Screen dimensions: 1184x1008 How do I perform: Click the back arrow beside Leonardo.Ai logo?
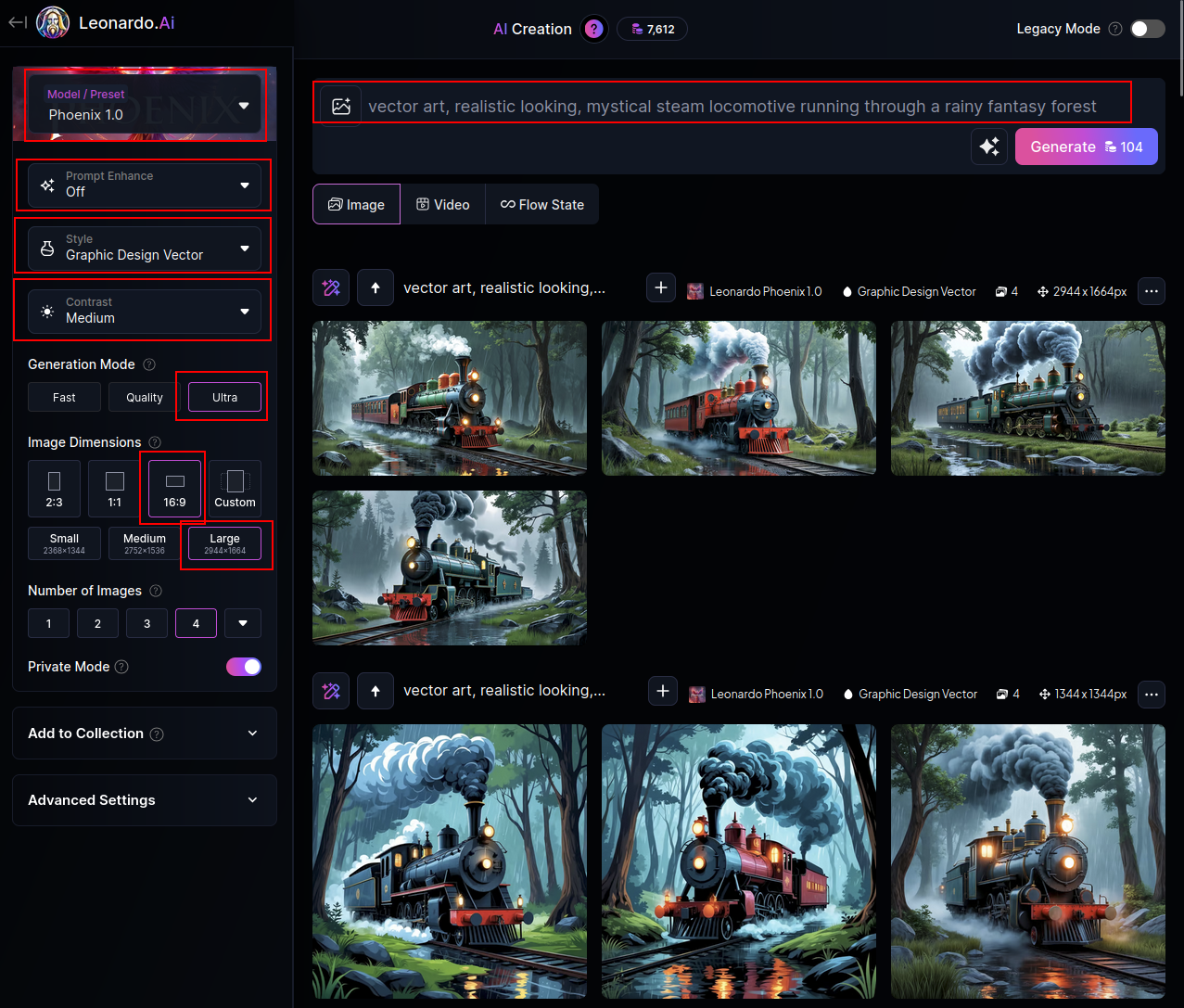tap(18, 22)
